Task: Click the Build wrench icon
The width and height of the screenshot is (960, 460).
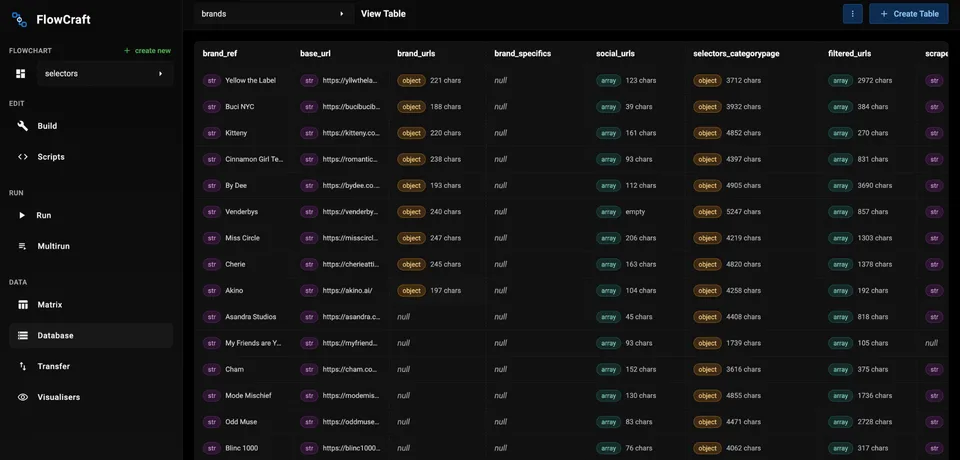Action: point(23,126)
